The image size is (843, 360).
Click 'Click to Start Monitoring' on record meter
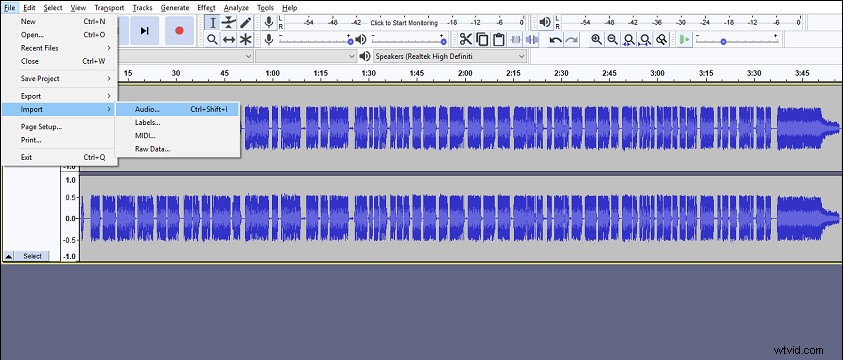click(404, 23)
